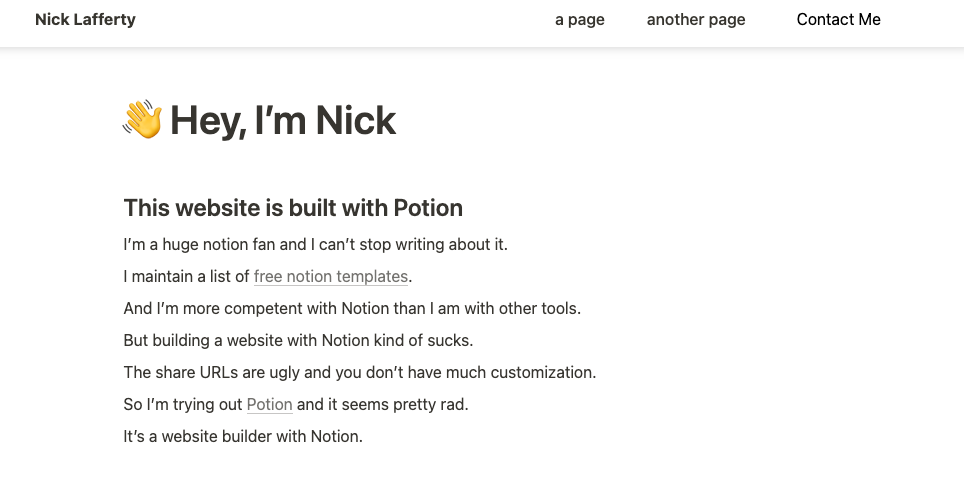Click the word 'Nick' in the big title
Viewport: 964px width, 488px height.
click(x=355, y=120)
